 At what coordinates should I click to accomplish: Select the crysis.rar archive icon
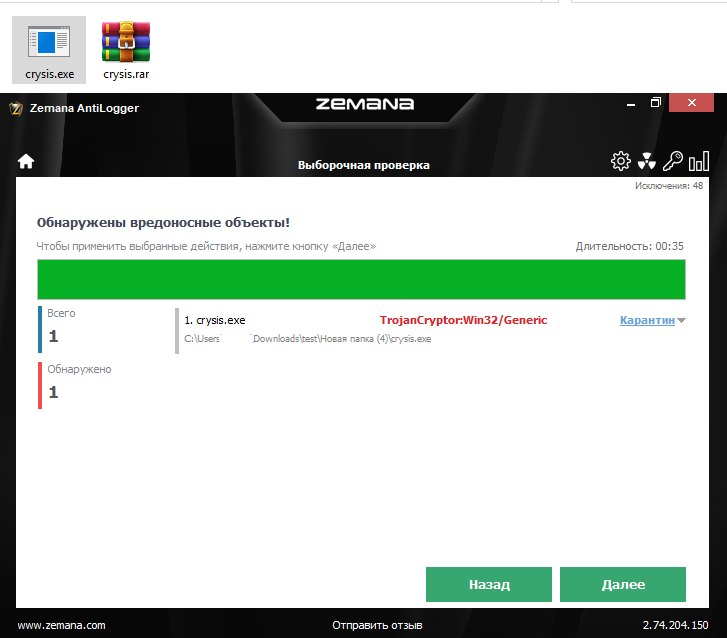(126, 50)
